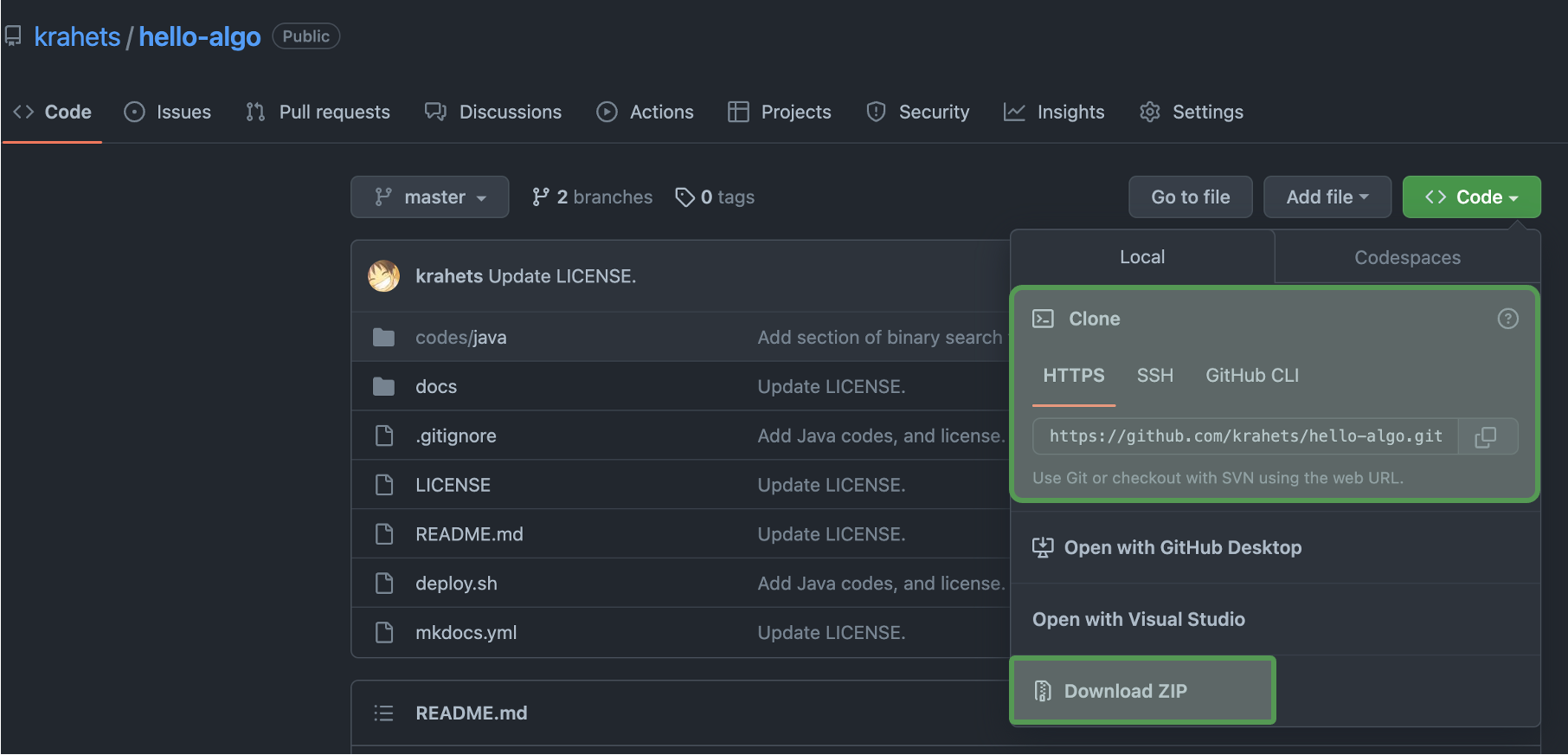
Task: Click Download ZIP
Action: (1125, 691)
